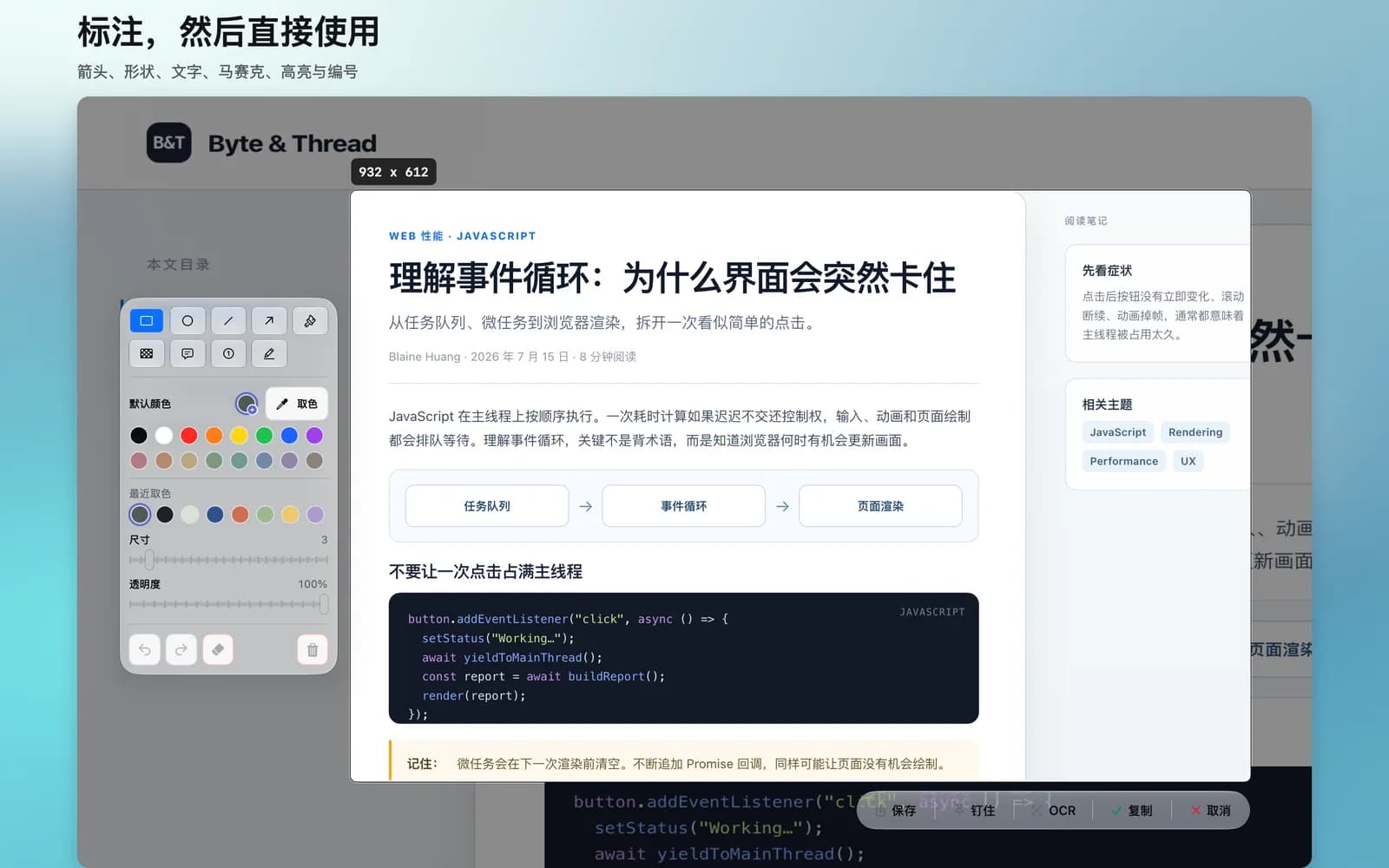This screenshot has width=1389, height=868.
Task: Select the eraser button
Action: [218, 649]
